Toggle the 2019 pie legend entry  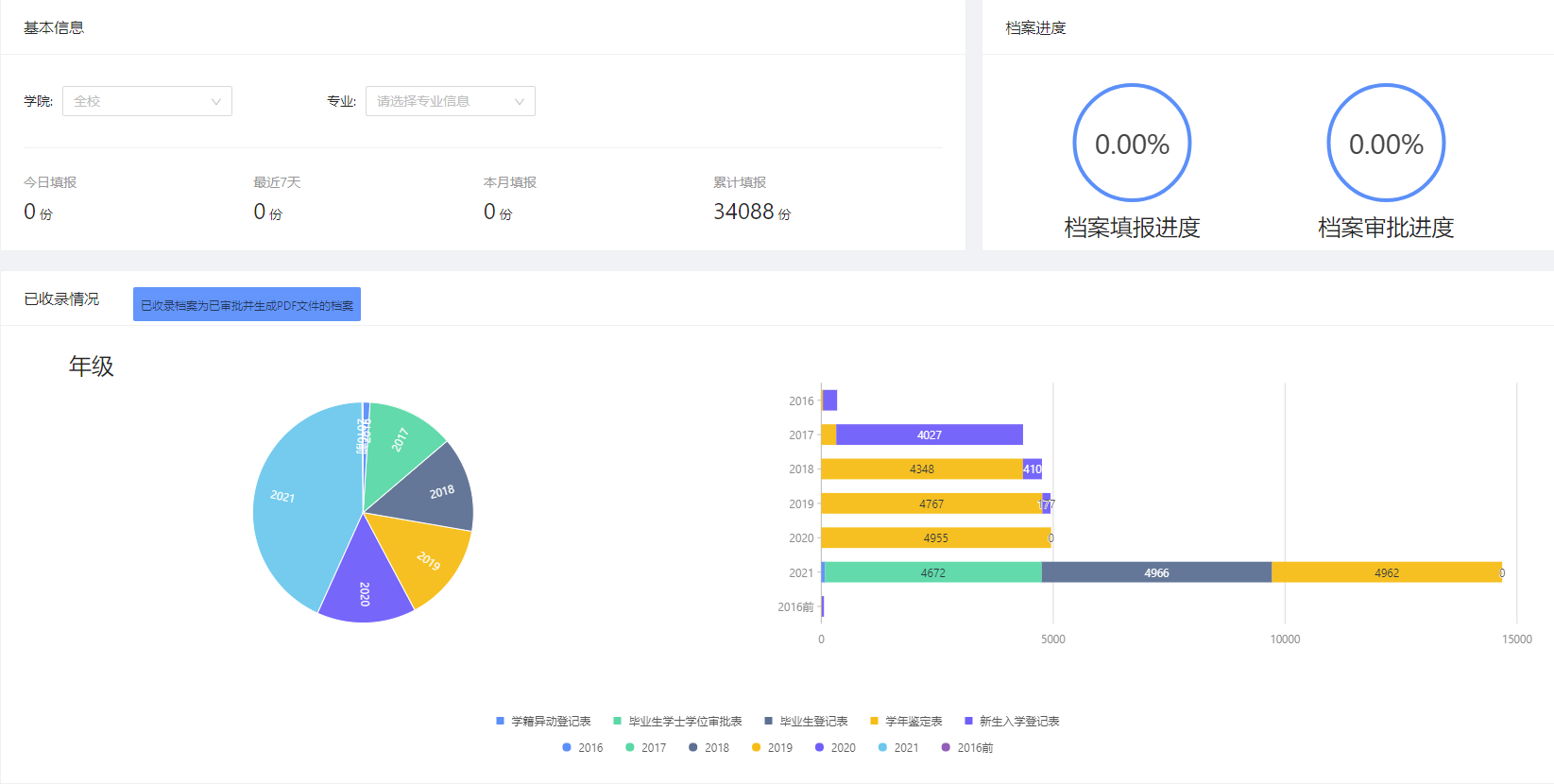pos(773,748)
